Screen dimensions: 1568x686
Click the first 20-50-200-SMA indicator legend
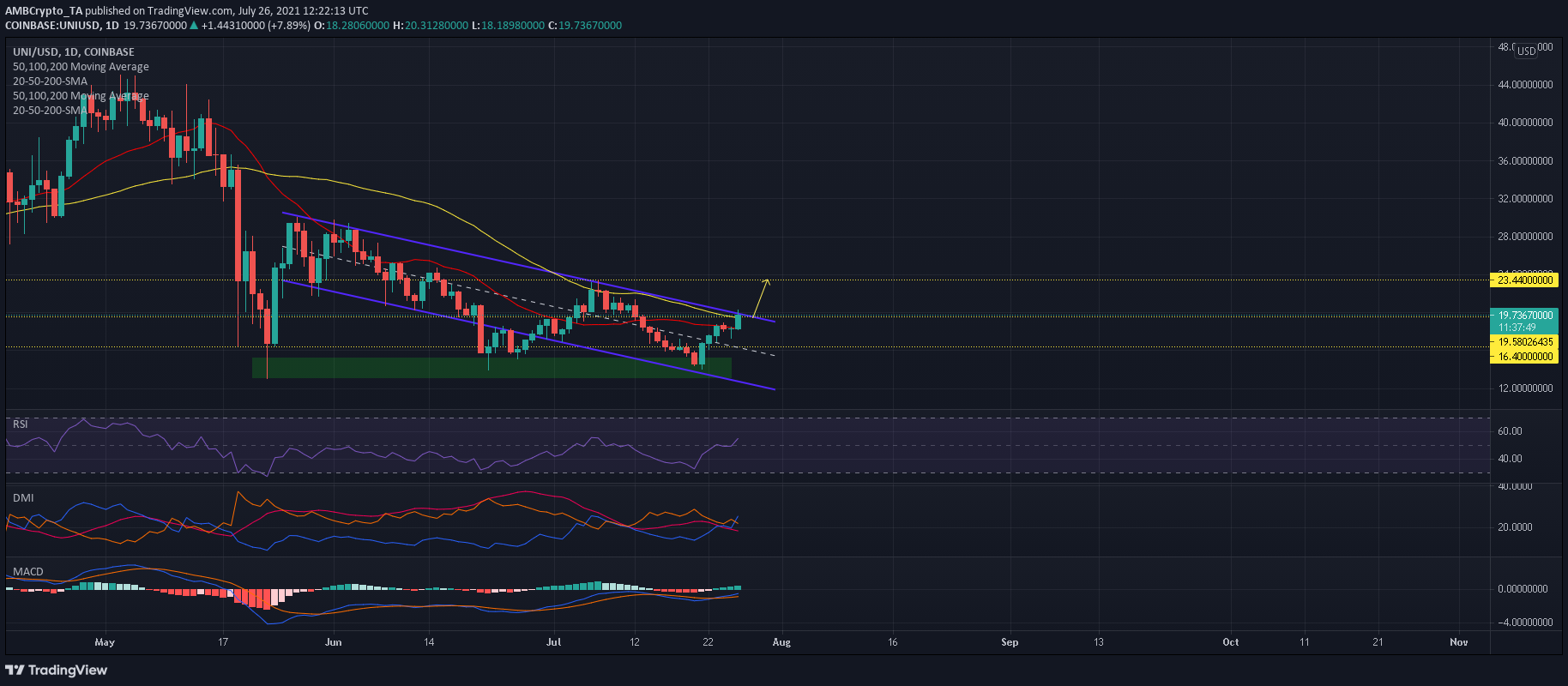(x=50, y=81)
